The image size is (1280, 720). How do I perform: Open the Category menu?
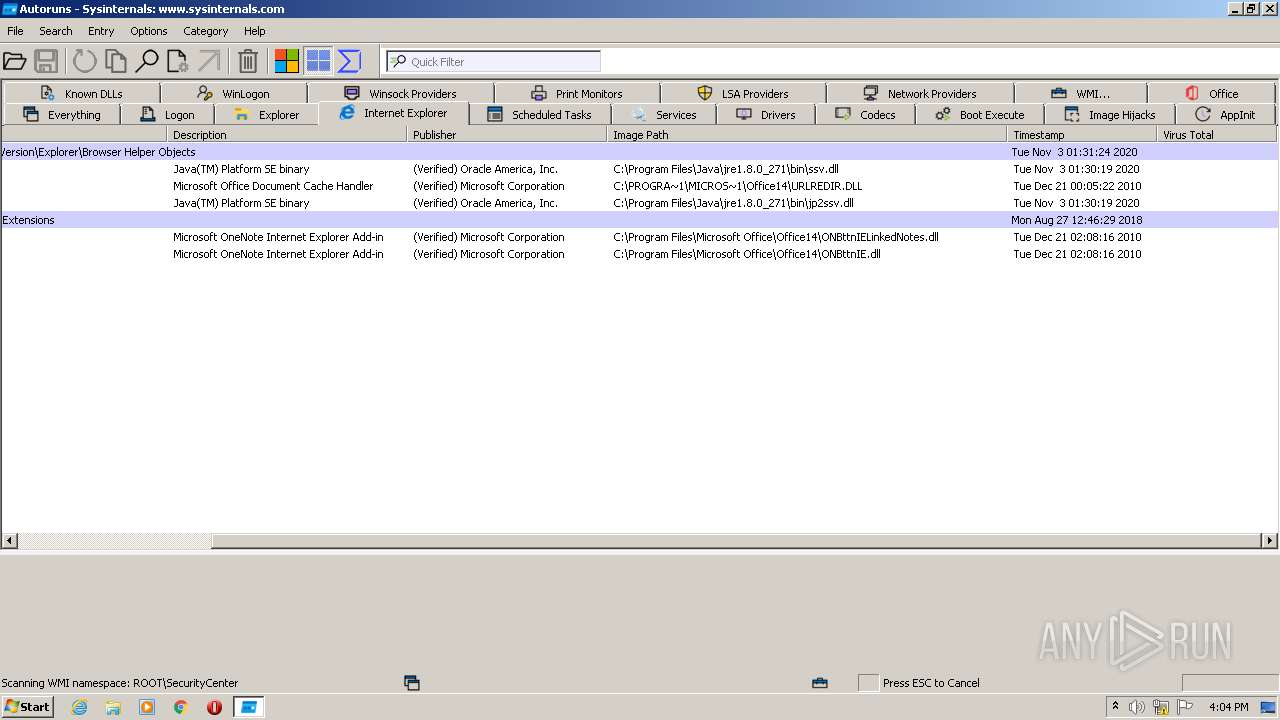[x=206, y=31]
